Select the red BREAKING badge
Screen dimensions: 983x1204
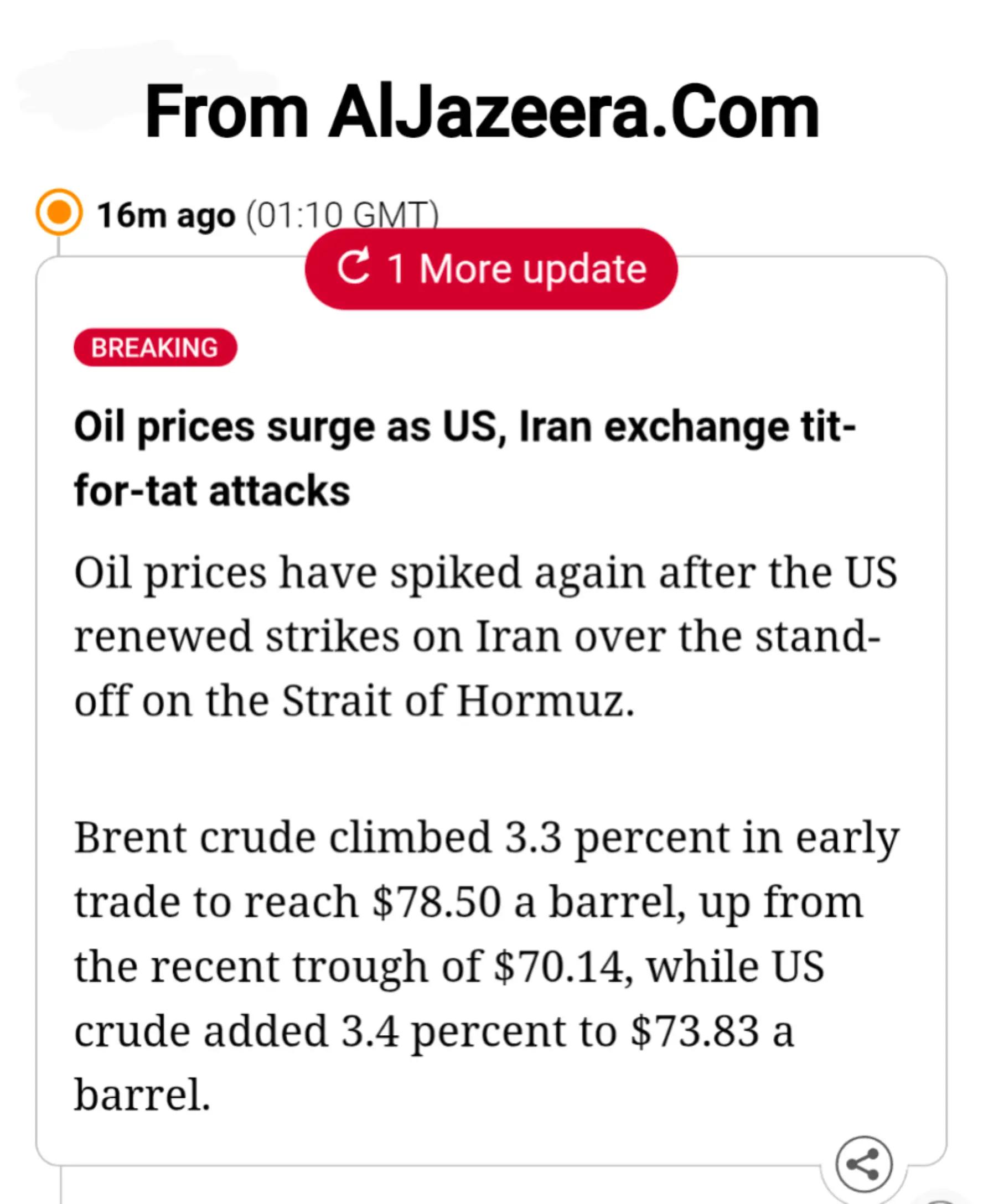155,347
